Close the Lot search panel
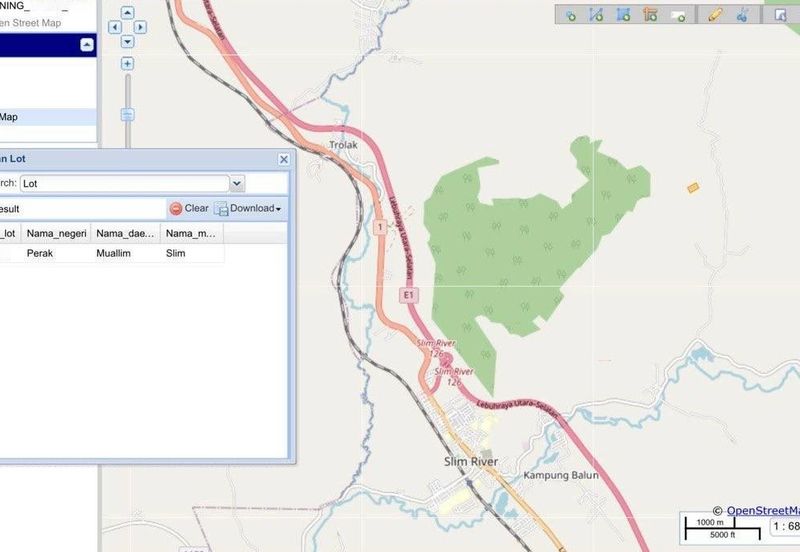The image size is (800, 552). [x=284, y=159]
